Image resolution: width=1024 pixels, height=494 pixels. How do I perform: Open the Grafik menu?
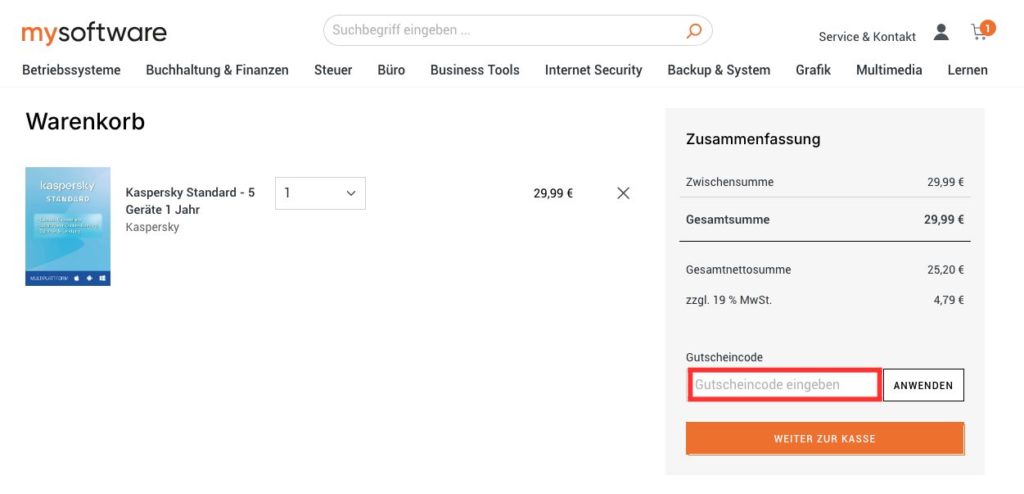(x=813, y=70)
